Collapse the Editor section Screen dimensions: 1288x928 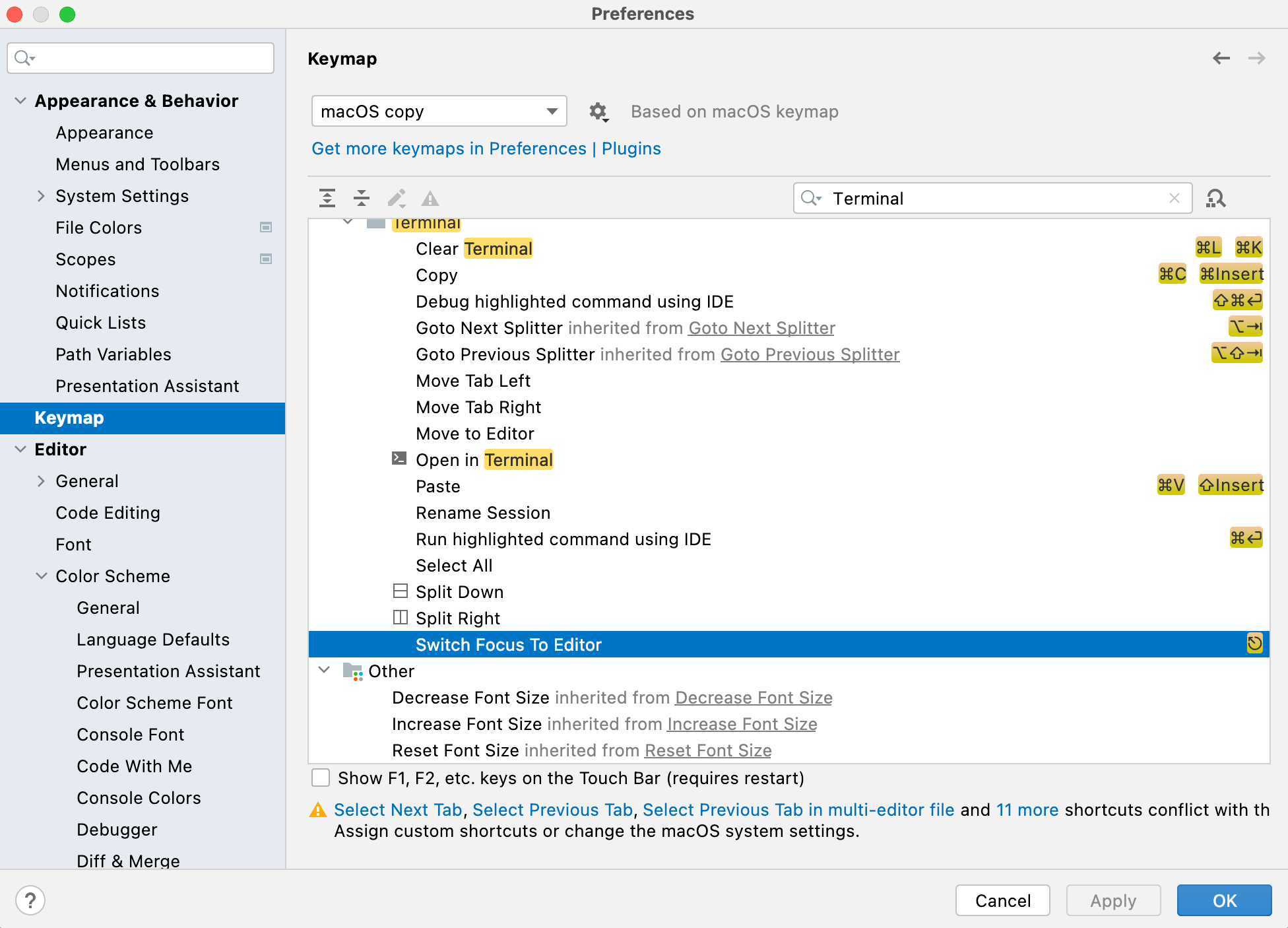20,449
